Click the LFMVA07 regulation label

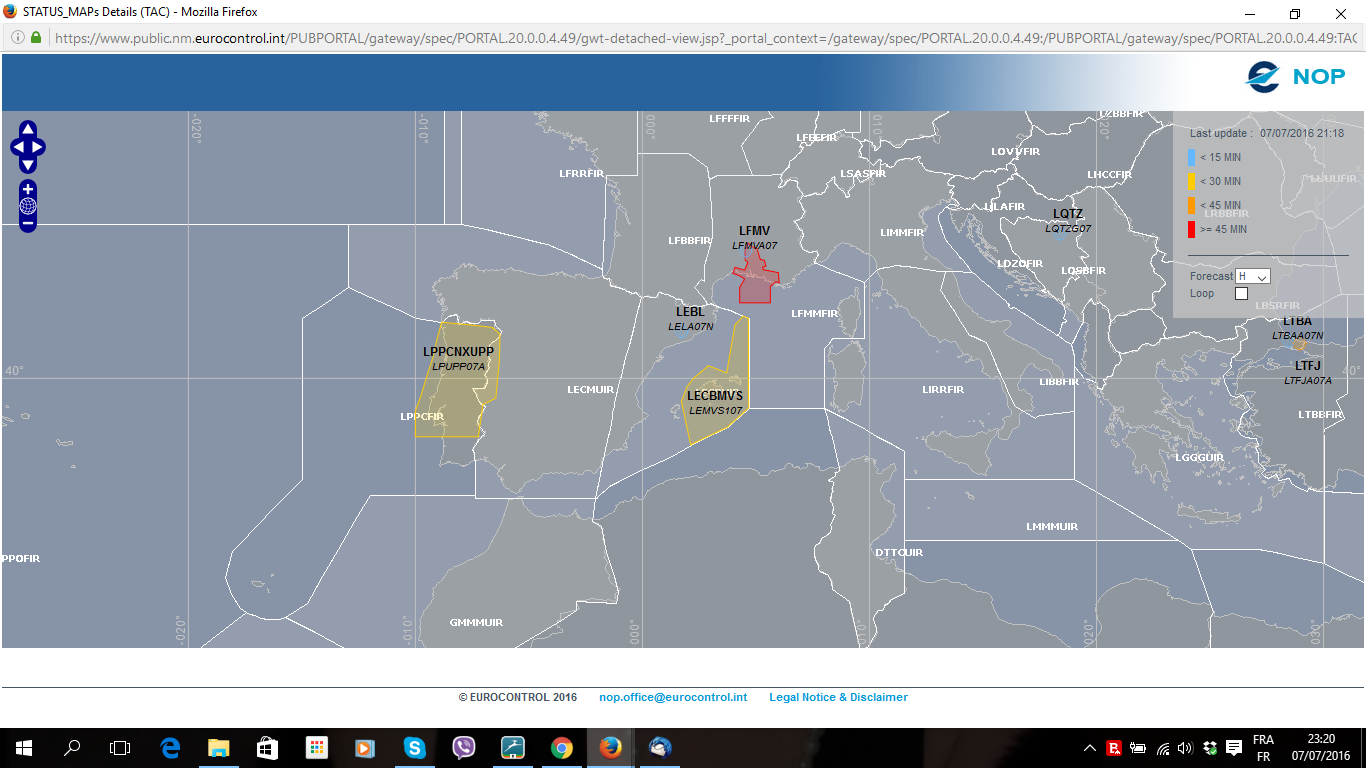(x=754, y=245)
